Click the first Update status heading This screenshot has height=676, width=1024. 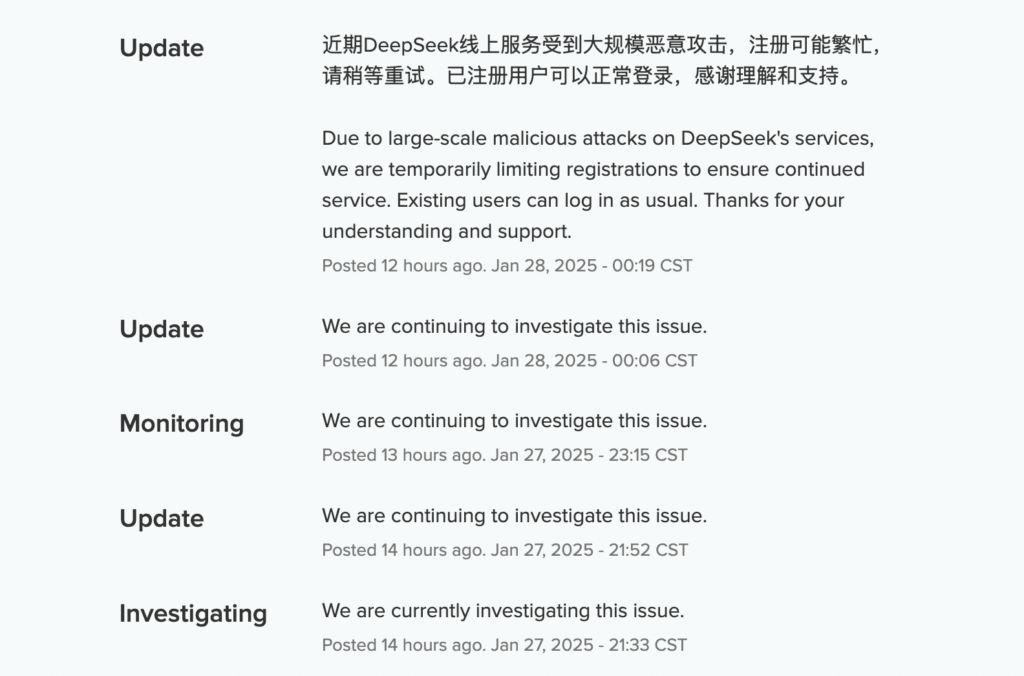(161, 48)
